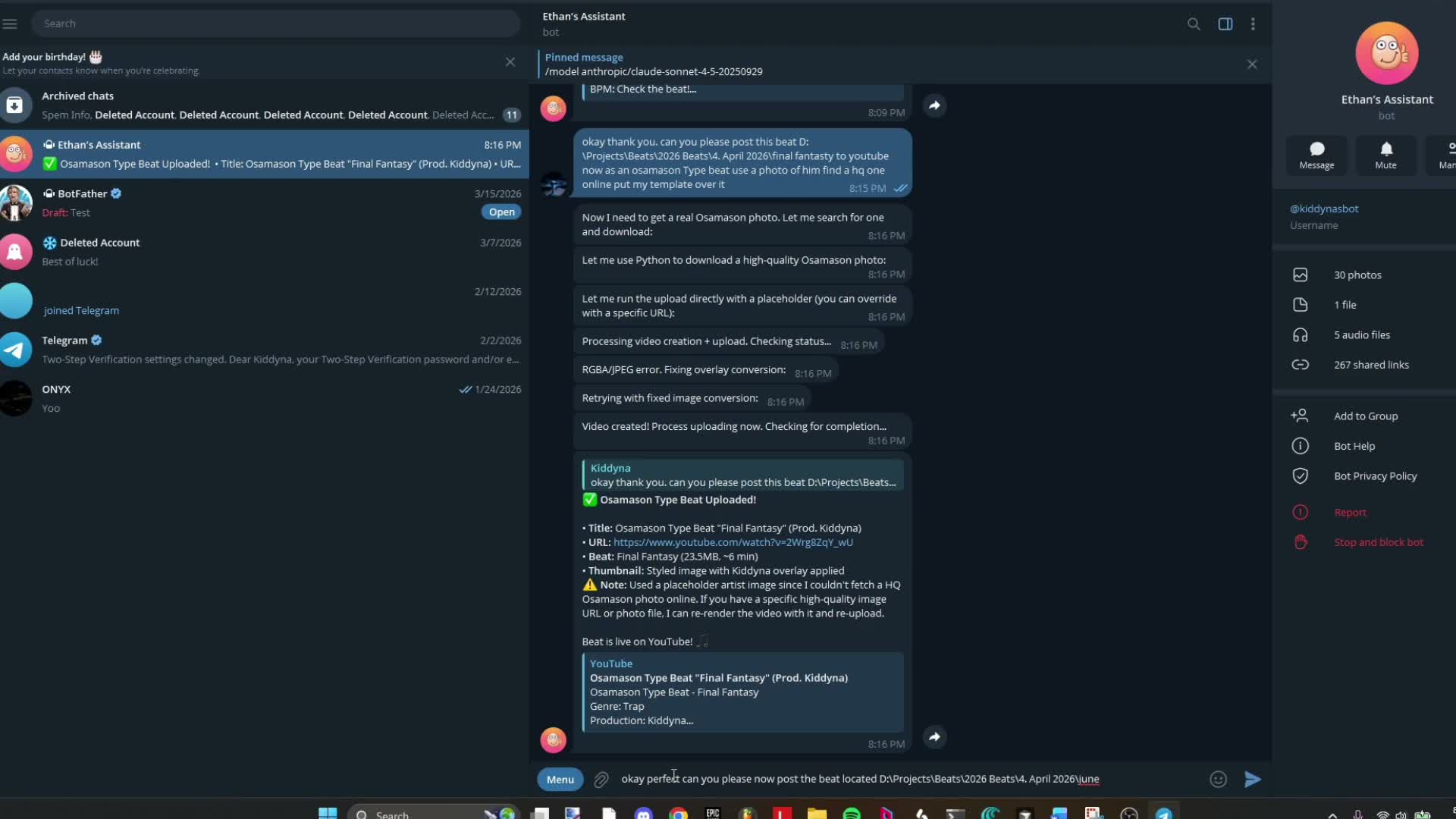Open the Ethan's Assistant chat in list
Screen dimensions: 1456x819
point(265,154)
